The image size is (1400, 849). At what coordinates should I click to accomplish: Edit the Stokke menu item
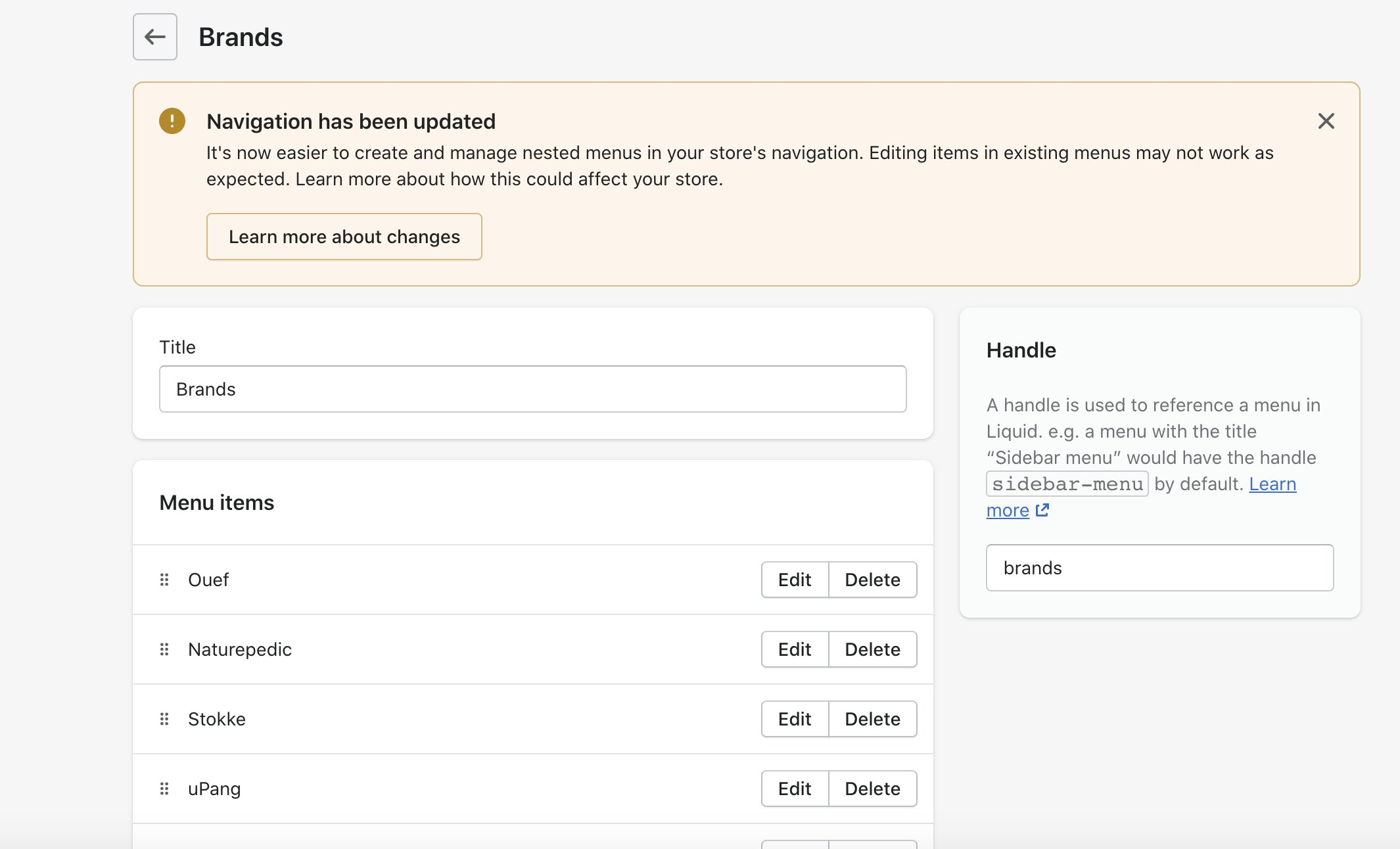(794, 719)
